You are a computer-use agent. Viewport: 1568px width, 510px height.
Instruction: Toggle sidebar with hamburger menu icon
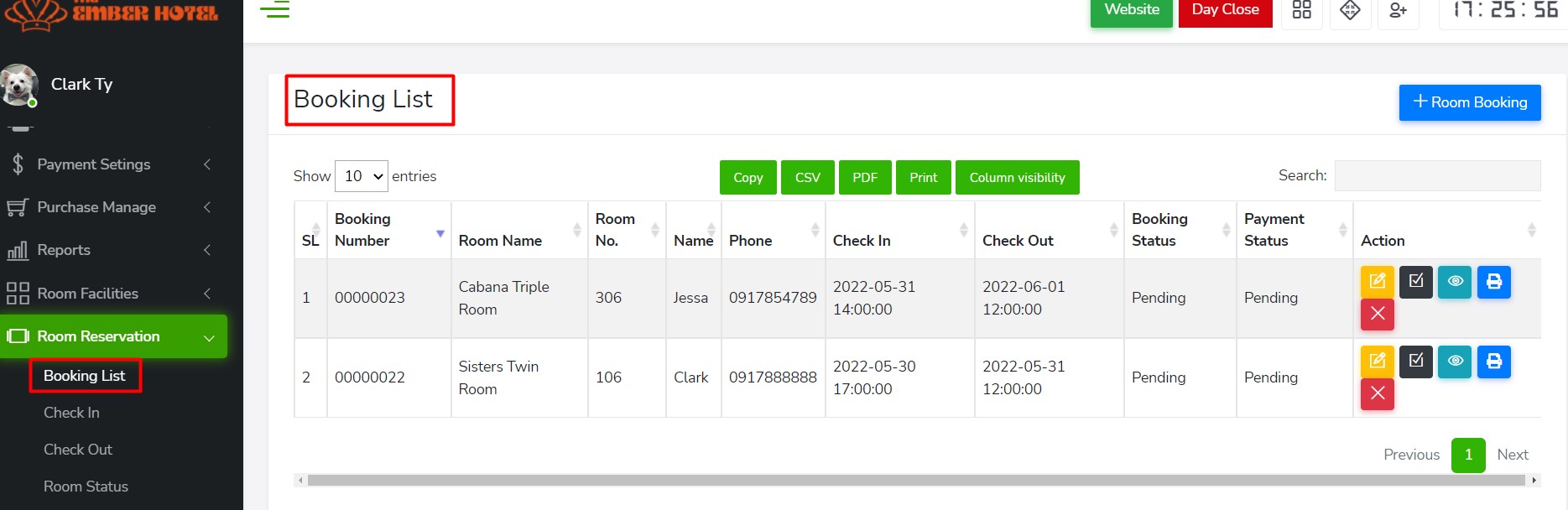[274, 10]
